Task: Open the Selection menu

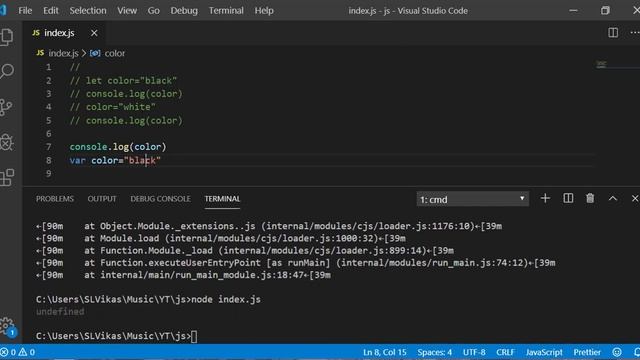Action: 88,11
